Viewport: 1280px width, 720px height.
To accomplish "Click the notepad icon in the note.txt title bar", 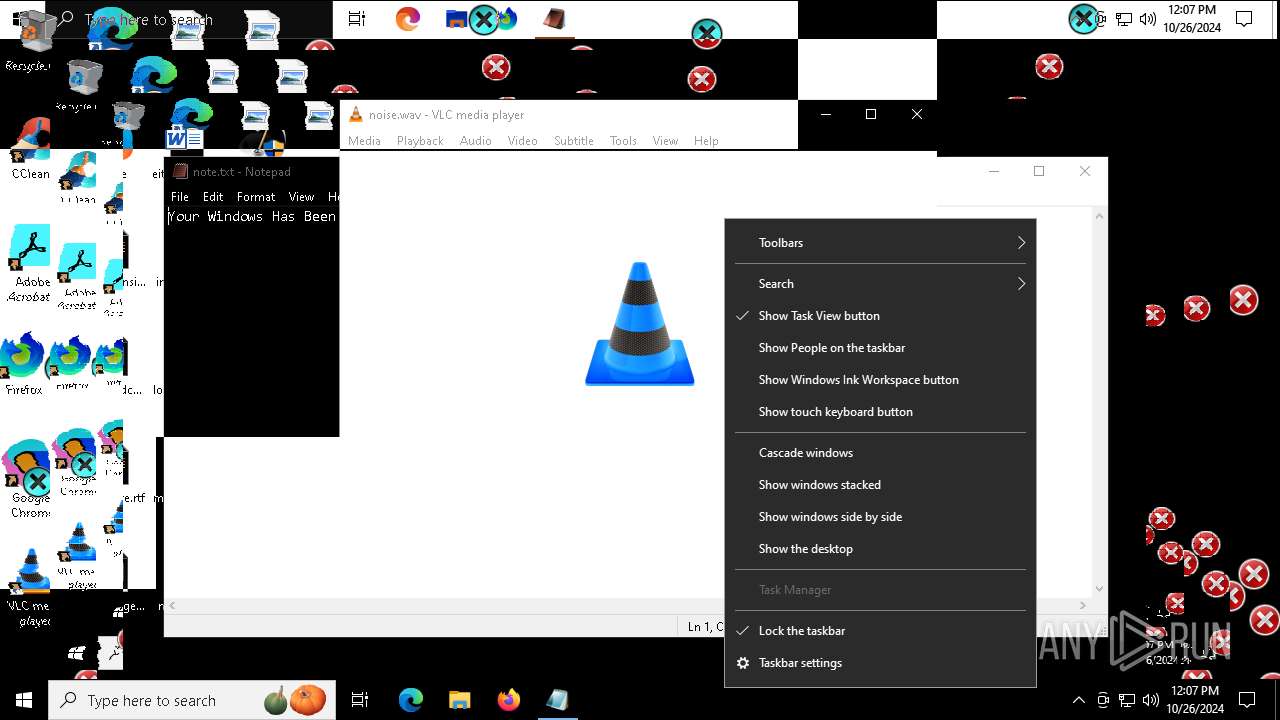I will (x=180, y=171).
